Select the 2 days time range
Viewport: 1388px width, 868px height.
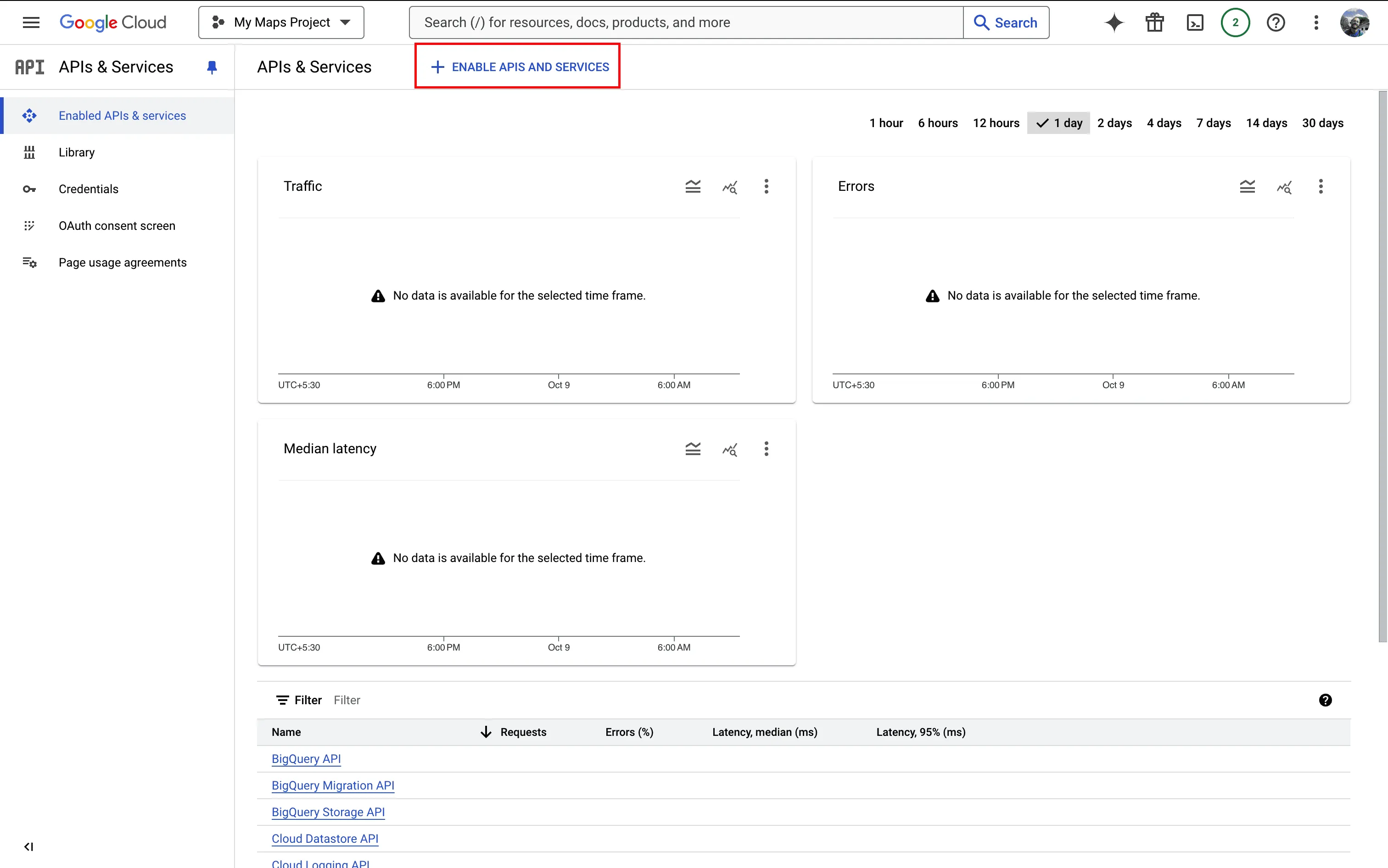pos(1114,123)
